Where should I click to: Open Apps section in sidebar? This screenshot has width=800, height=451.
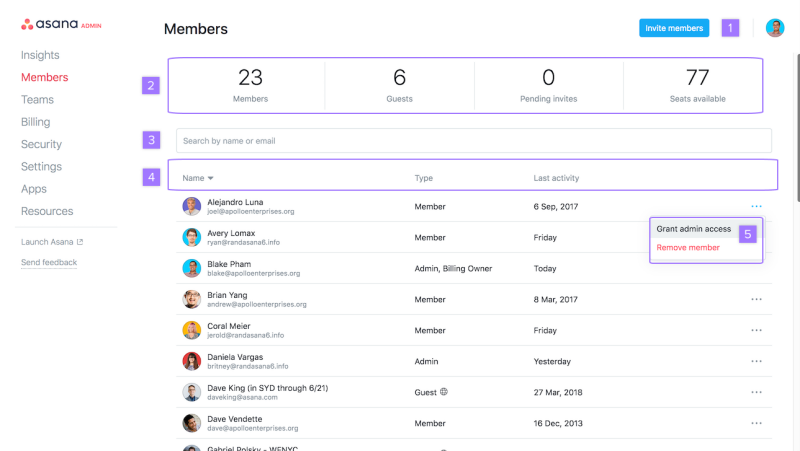tap(34, 189)
